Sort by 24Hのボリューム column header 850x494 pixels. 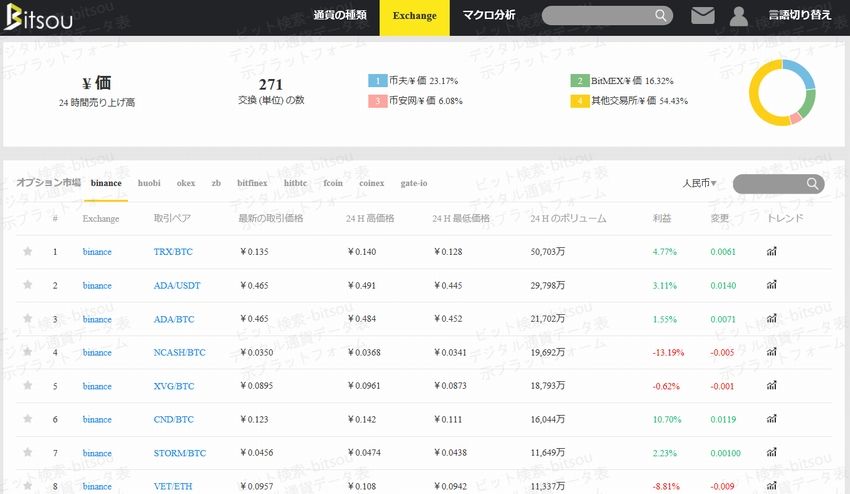(x=568, y=218)
